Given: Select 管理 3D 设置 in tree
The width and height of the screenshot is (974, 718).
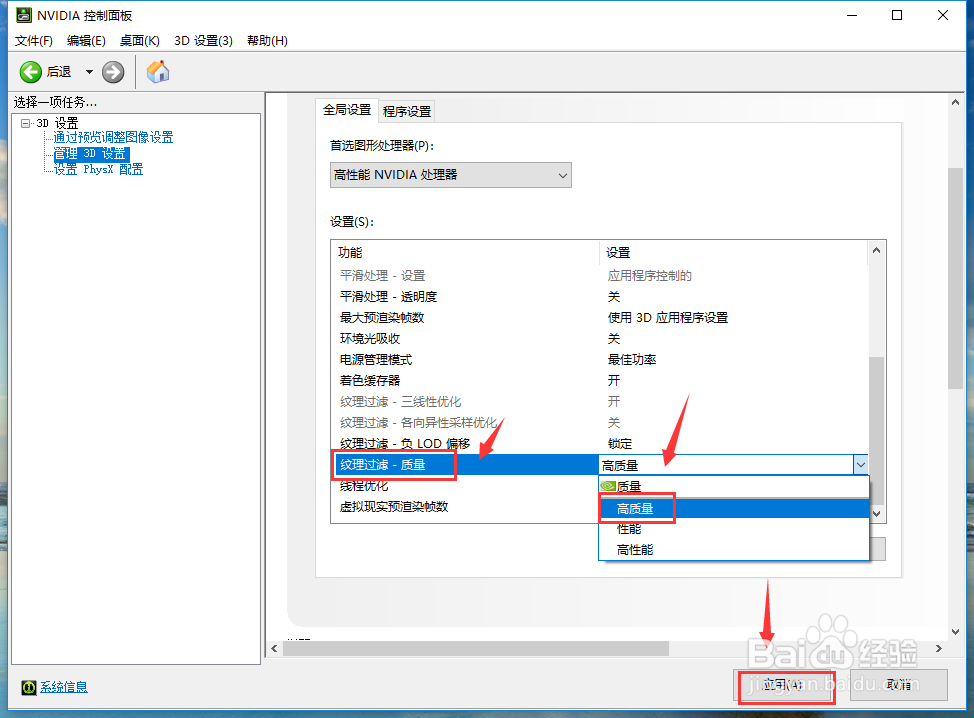Looking at the screenshot, I should pyautogui.click(x=91, y=153).
